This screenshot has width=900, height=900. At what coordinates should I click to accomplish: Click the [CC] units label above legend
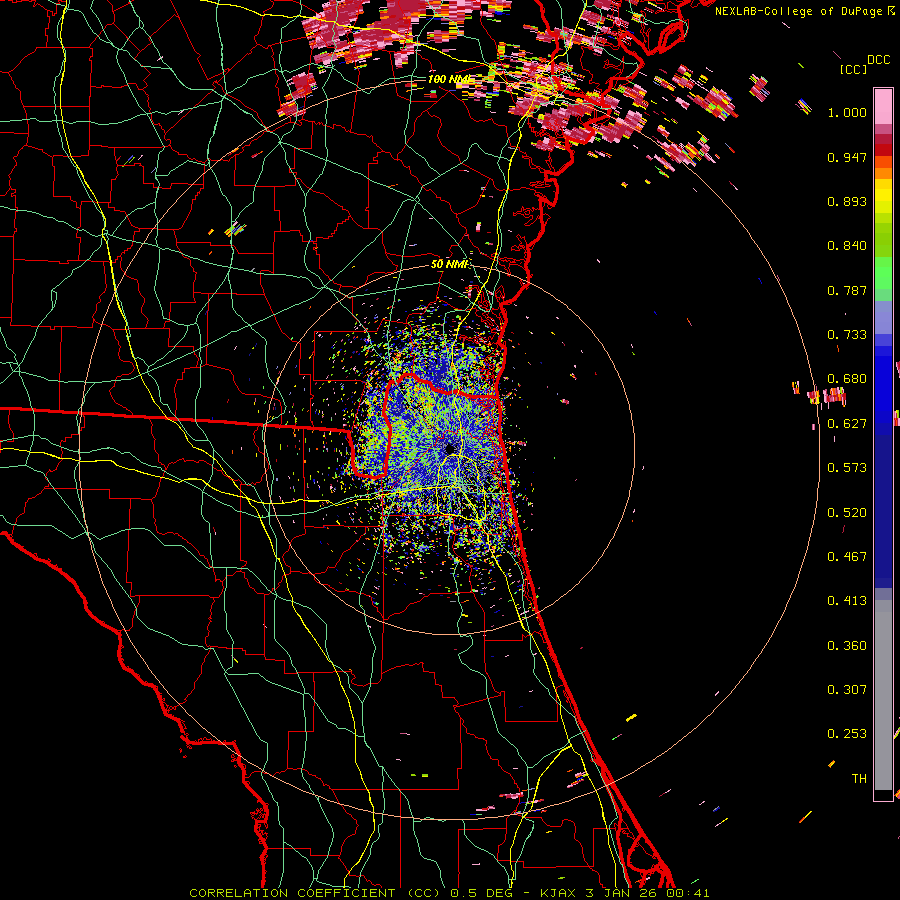[x=853, y=69]
